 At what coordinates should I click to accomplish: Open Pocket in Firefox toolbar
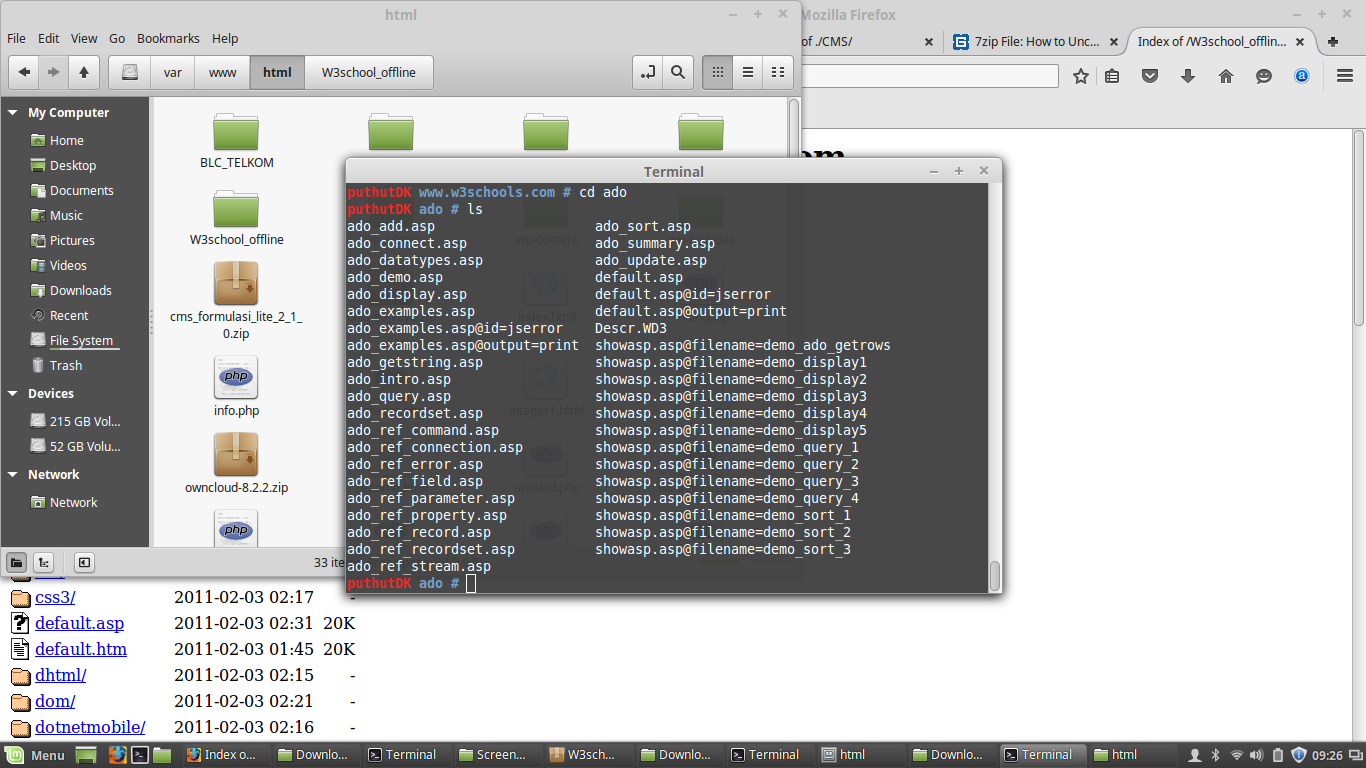click(1150, 76)
